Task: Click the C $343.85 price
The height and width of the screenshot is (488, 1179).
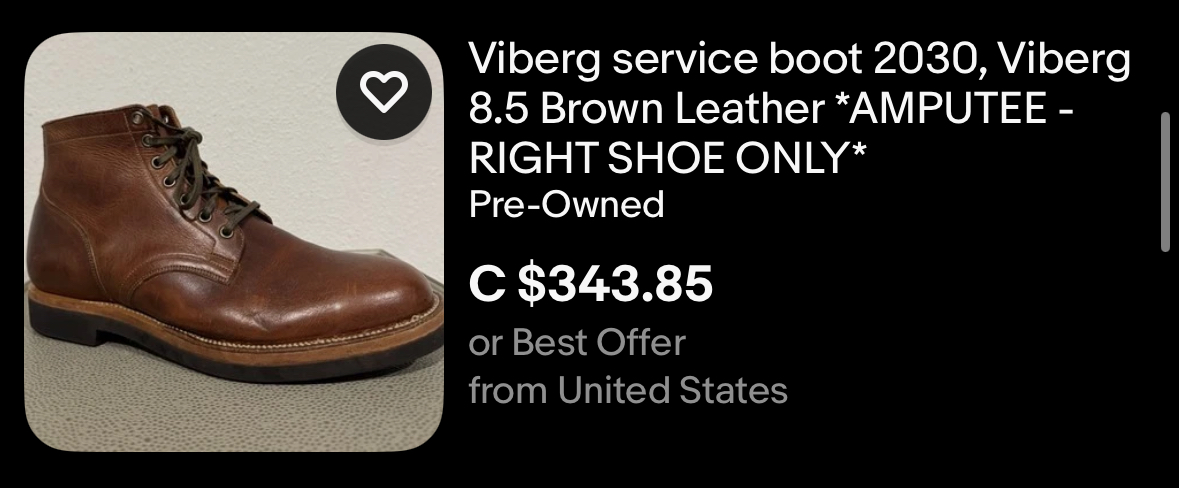Action: (x=590, y=283)
